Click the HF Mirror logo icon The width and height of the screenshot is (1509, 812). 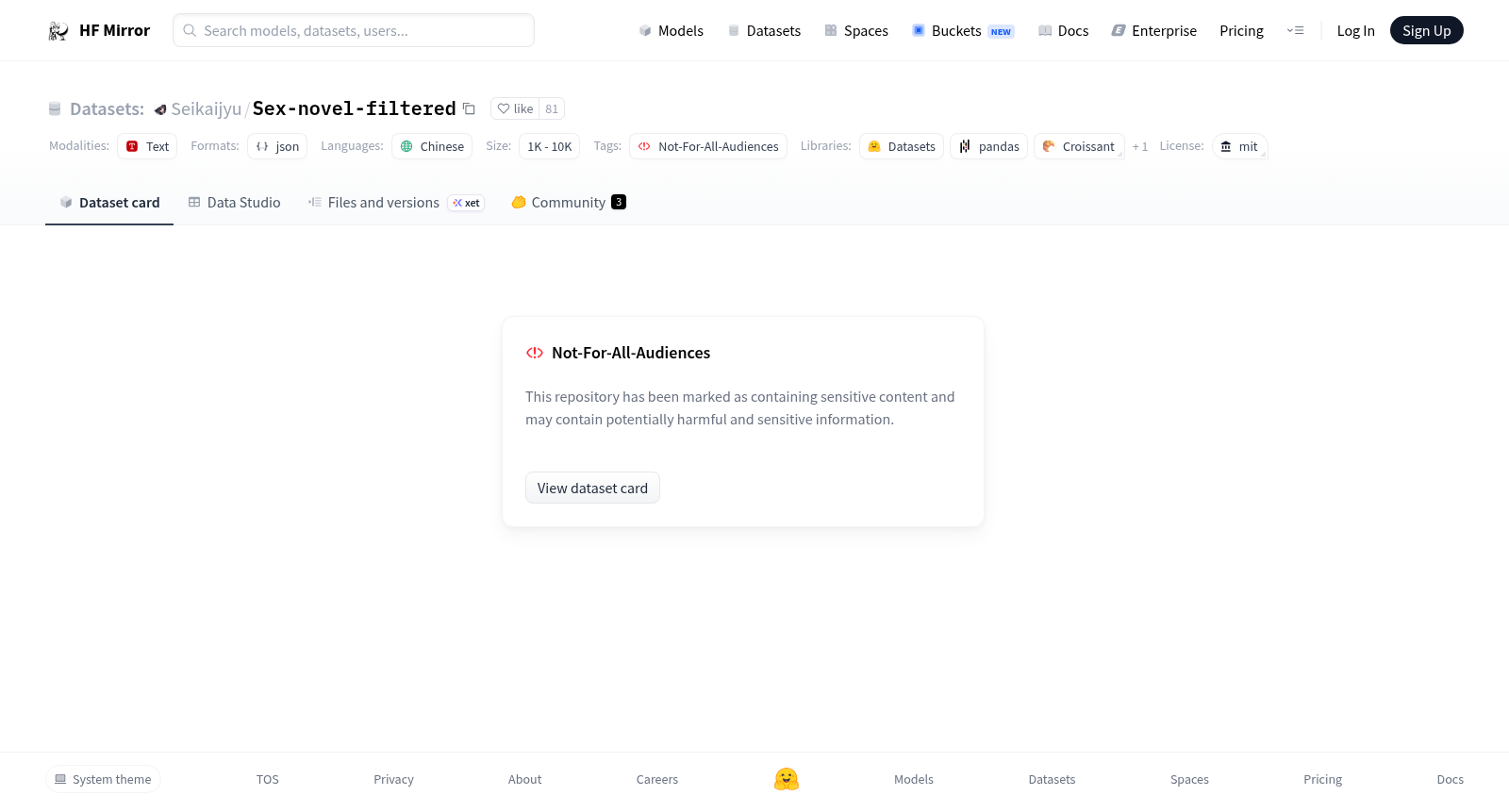[x=58, y=31]
